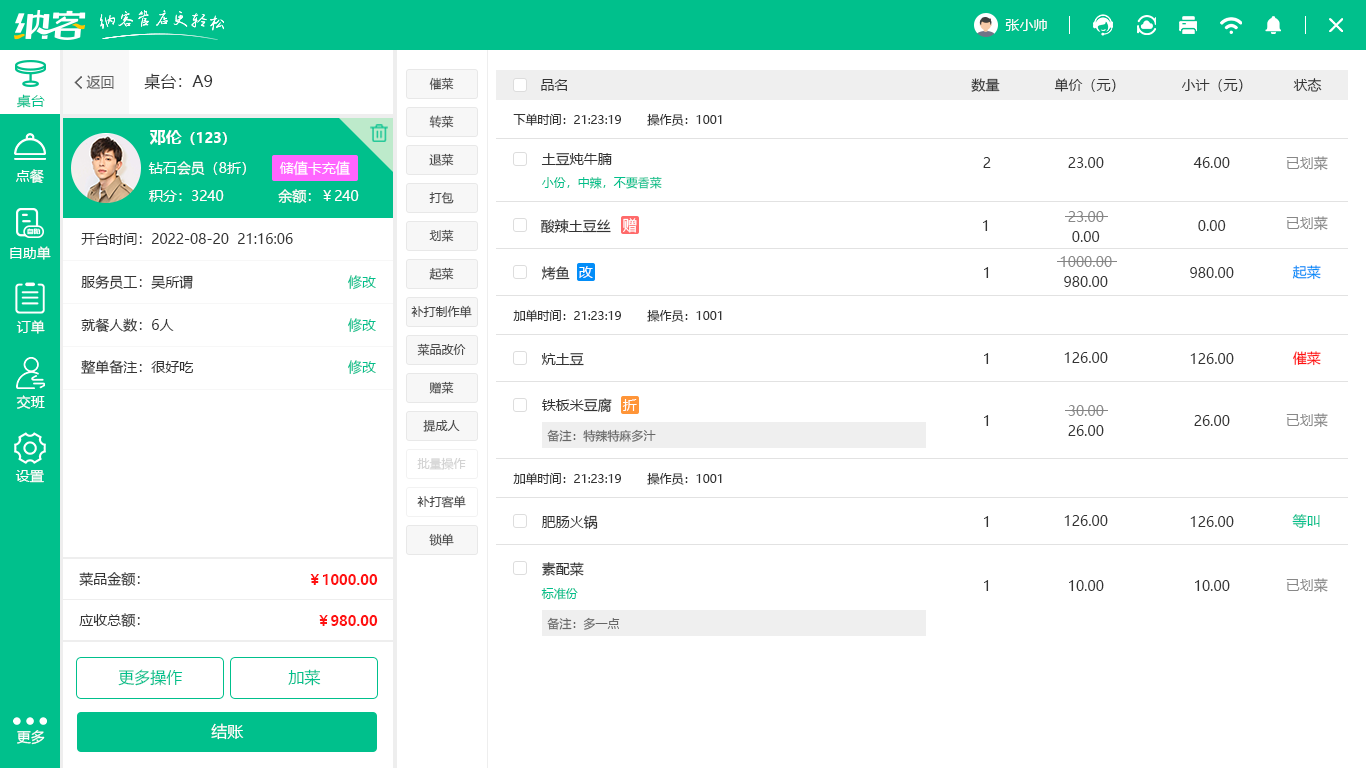
Task: Open the 自助单 self-service panel
Action: (x=30, y=230)
